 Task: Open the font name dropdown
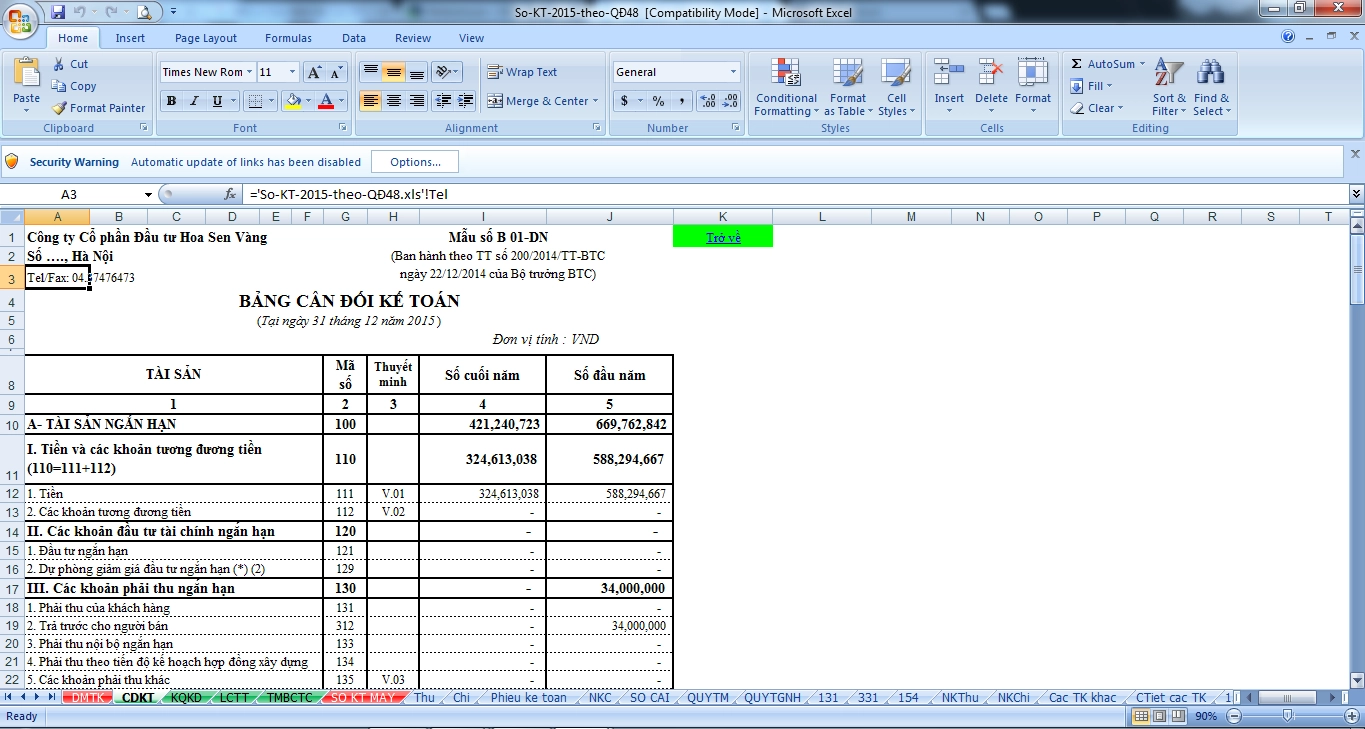[250, 72]
